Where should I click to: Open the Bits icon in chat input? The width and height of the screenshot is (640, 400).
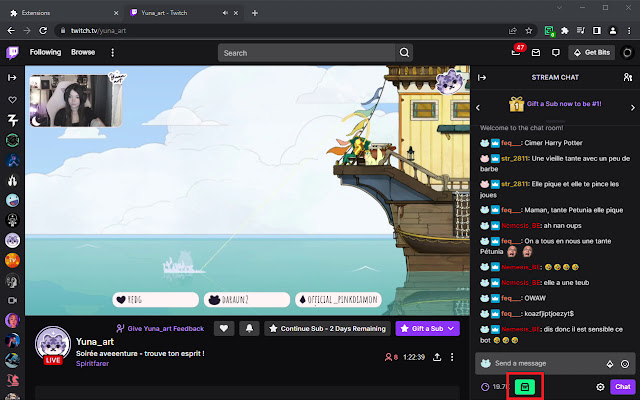pos(610,364)
